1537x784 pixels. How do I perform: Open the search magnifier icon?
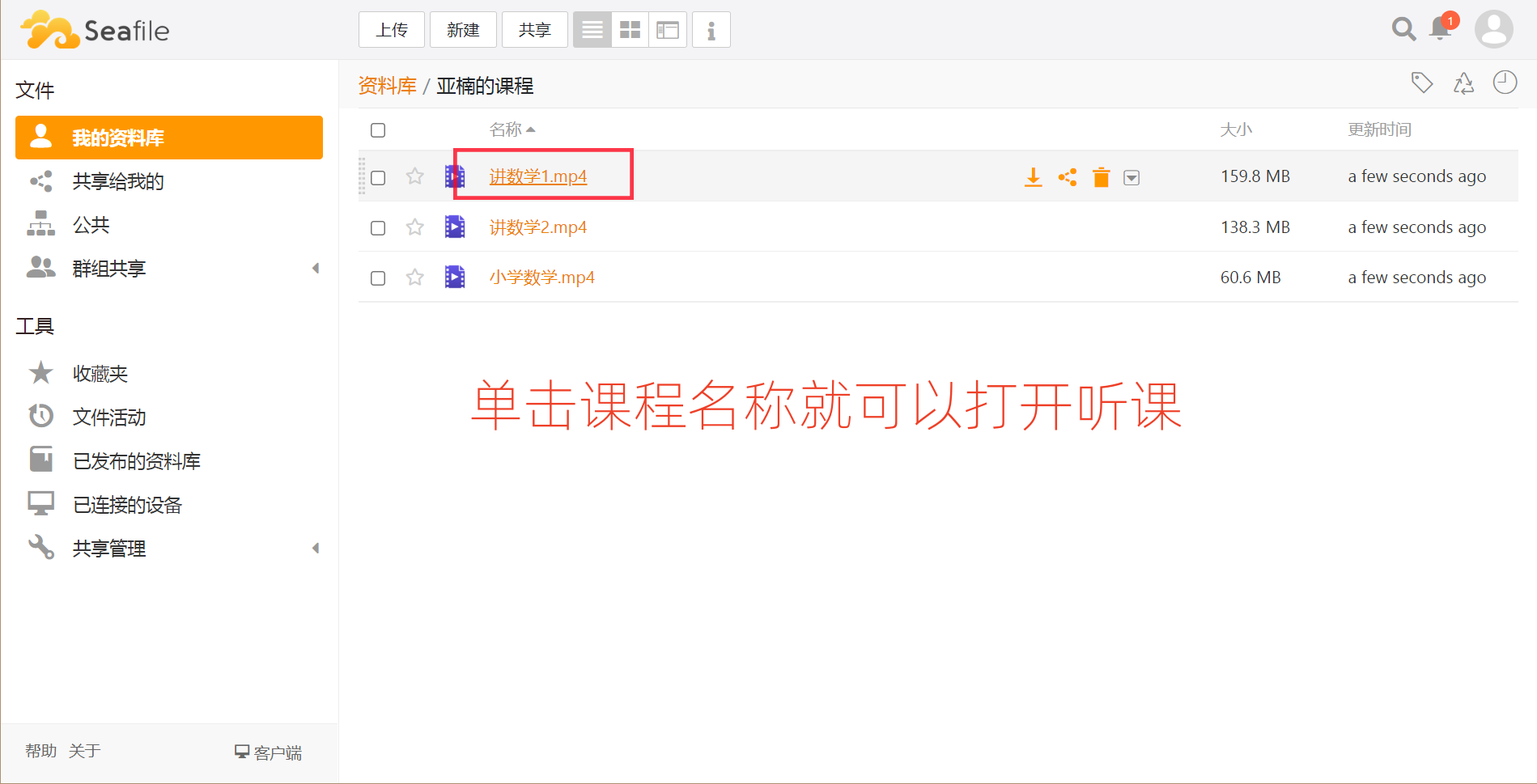coord(1403,29)
